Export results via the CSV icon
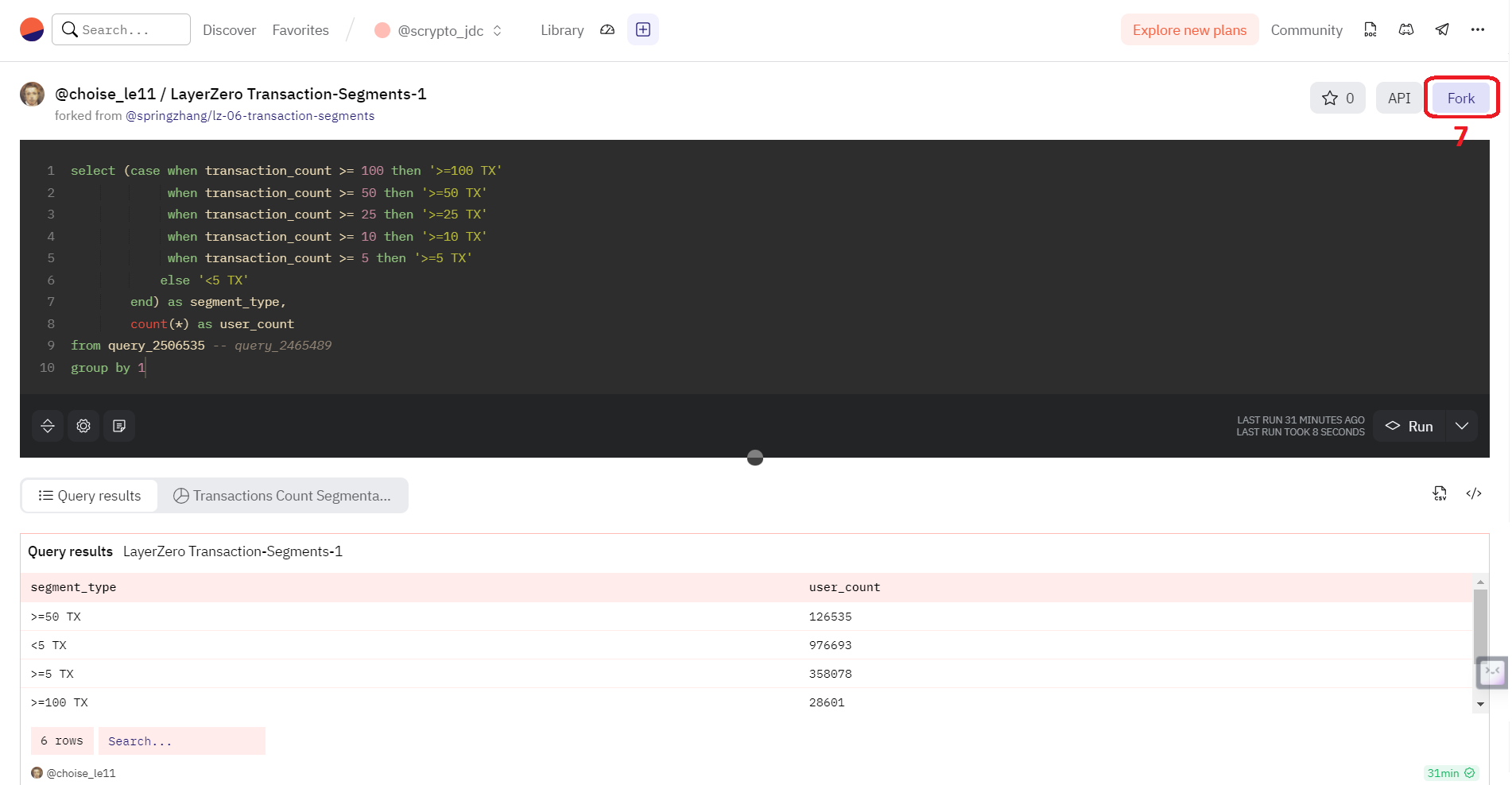Viewport: 1512px width, 785px height. [x=1440, y=493]
